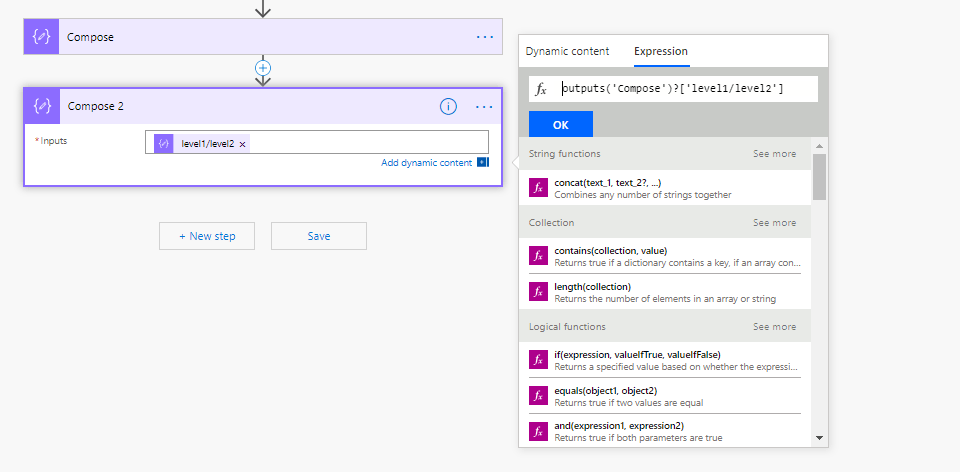
Task: Select equals(object1, object2) function
Action: point(665,395)
